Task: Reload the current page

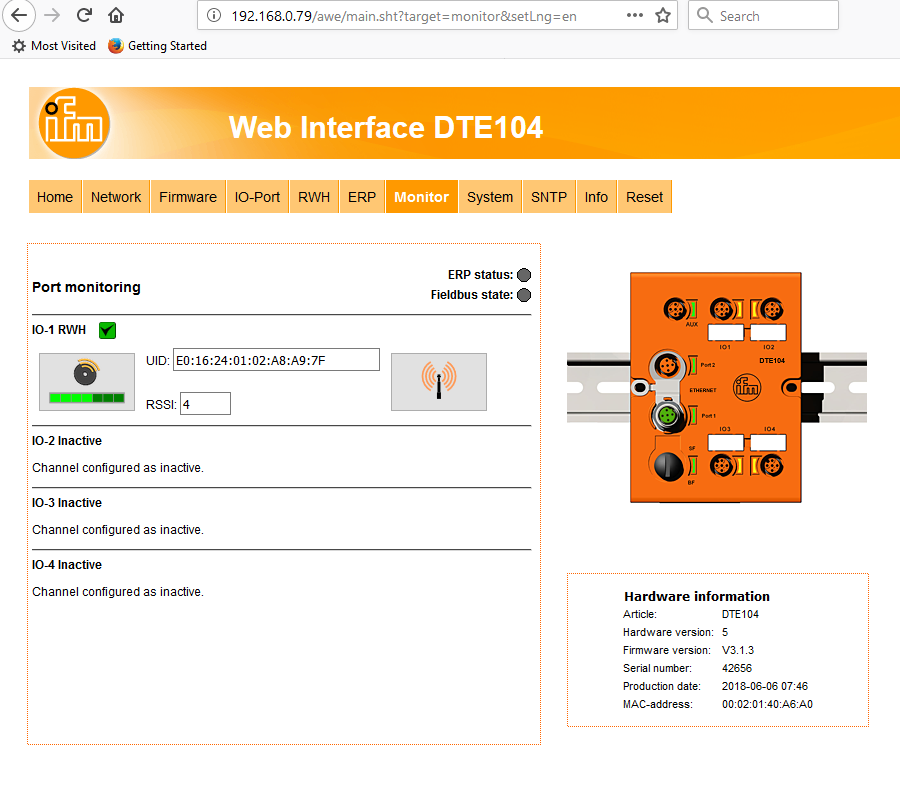Action: [x=84, y=15]
